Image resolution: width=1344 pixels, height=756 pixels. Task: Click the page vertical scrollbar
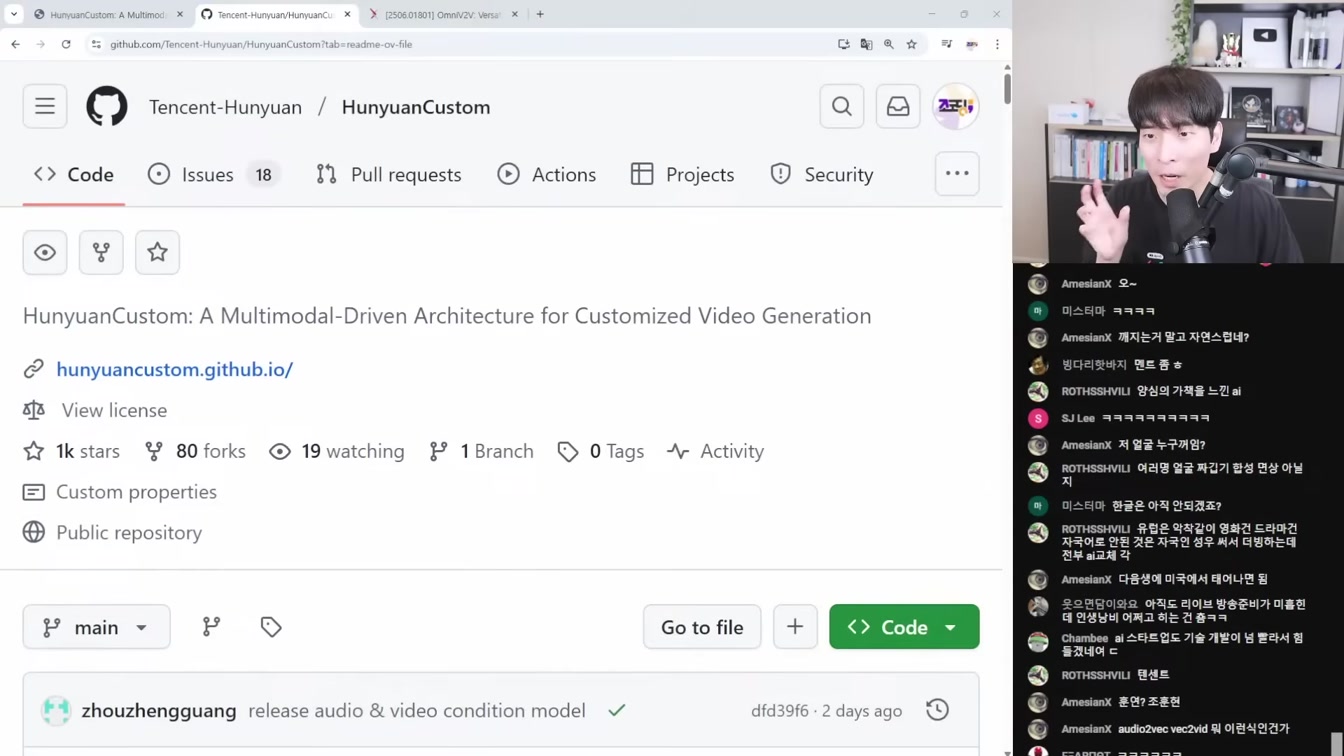pos(1007,88)
